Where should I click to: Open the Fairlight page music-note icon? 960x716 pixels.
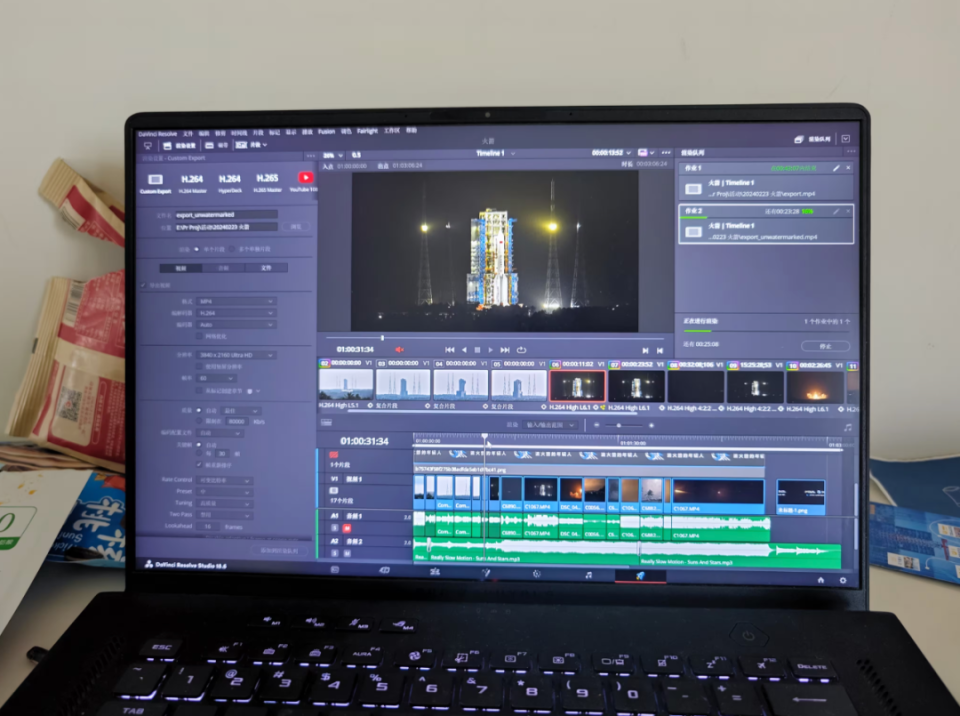click(588, 575)
